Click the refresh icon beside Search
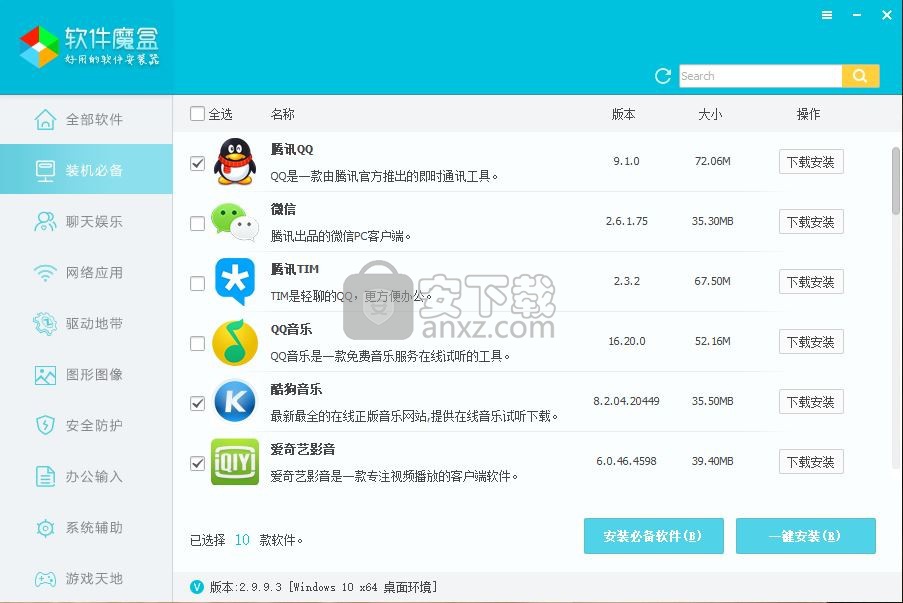The width and height of the screenshot is (903, 603). 663,76
